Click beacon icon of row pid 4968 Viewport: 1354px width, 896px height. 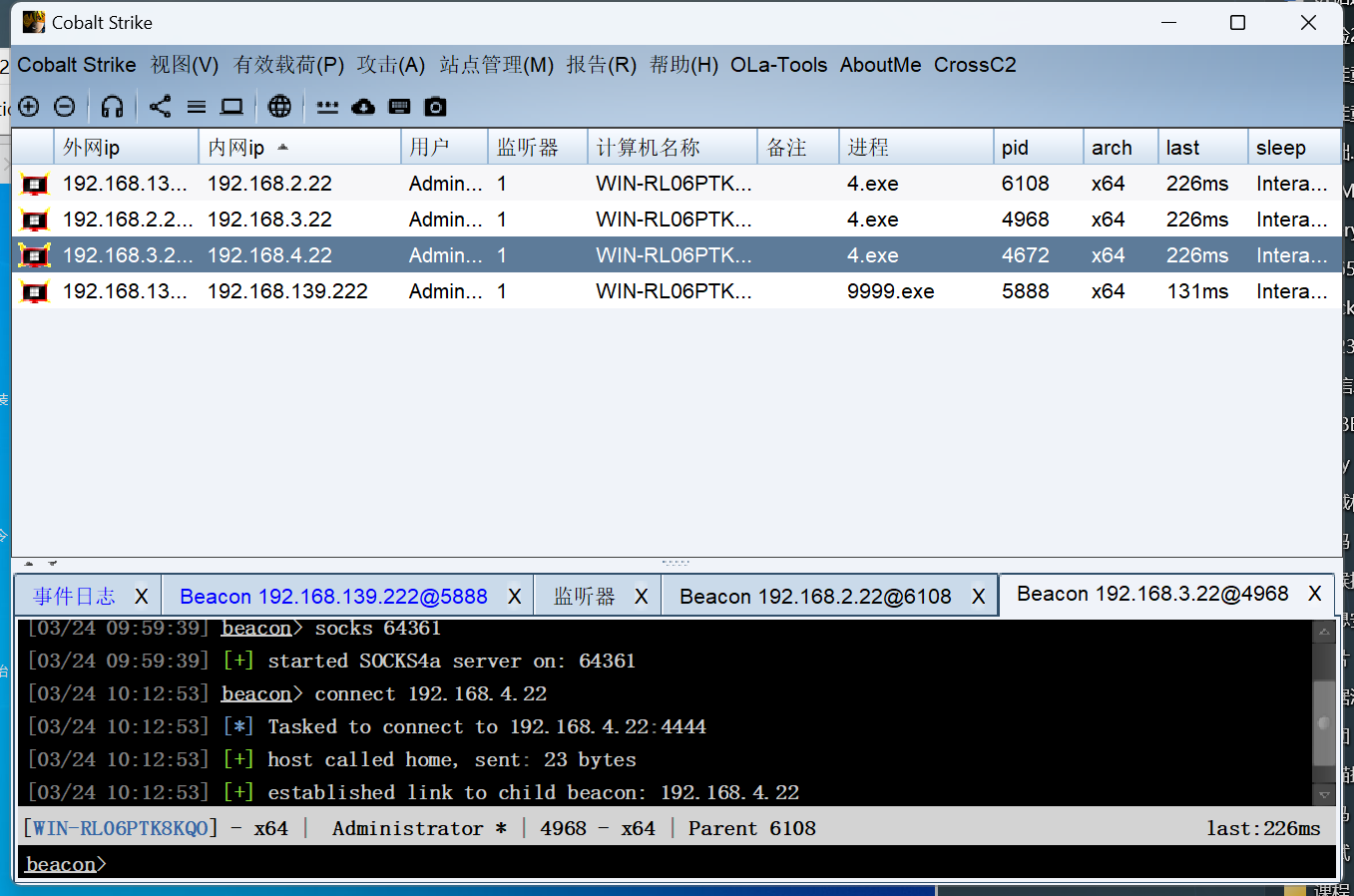click(35, 220)
